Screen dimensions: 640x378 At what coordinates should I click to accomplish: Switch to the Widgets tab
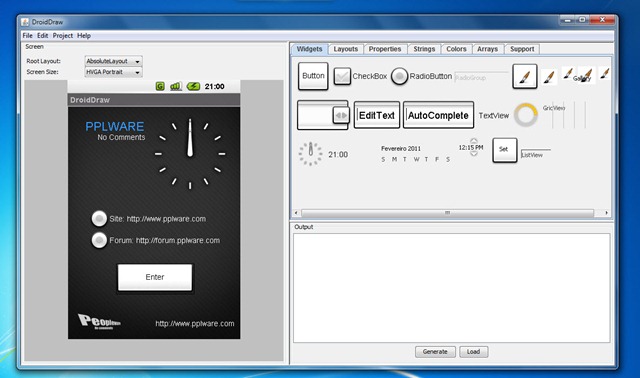[x=309, y=49]
